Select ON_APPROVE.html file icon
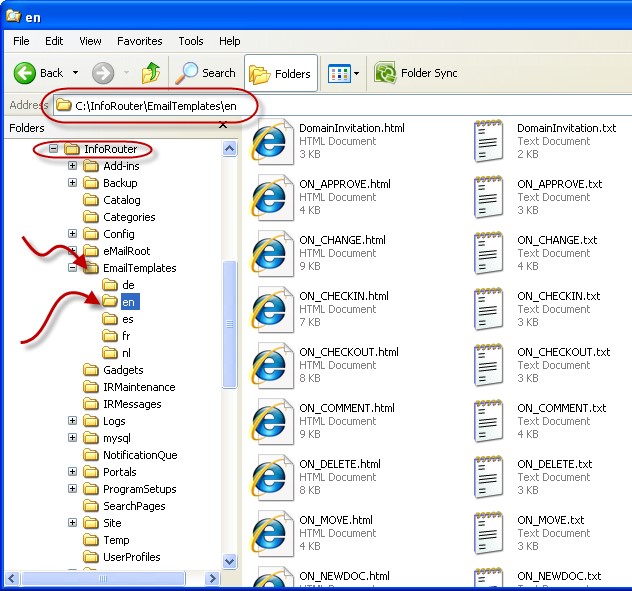This screenshot has width=632, height=591. [271, 197]
